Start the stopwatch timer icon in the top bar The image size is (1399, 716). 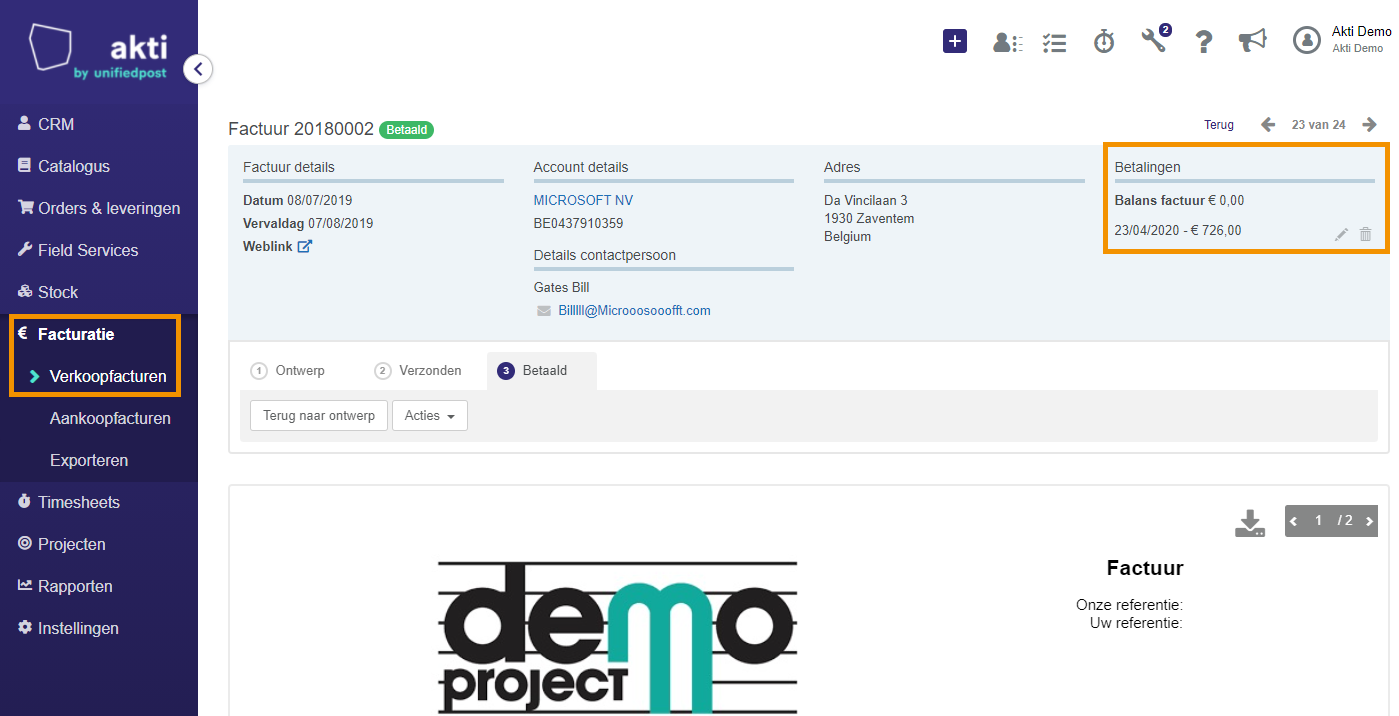point(1104,41)
